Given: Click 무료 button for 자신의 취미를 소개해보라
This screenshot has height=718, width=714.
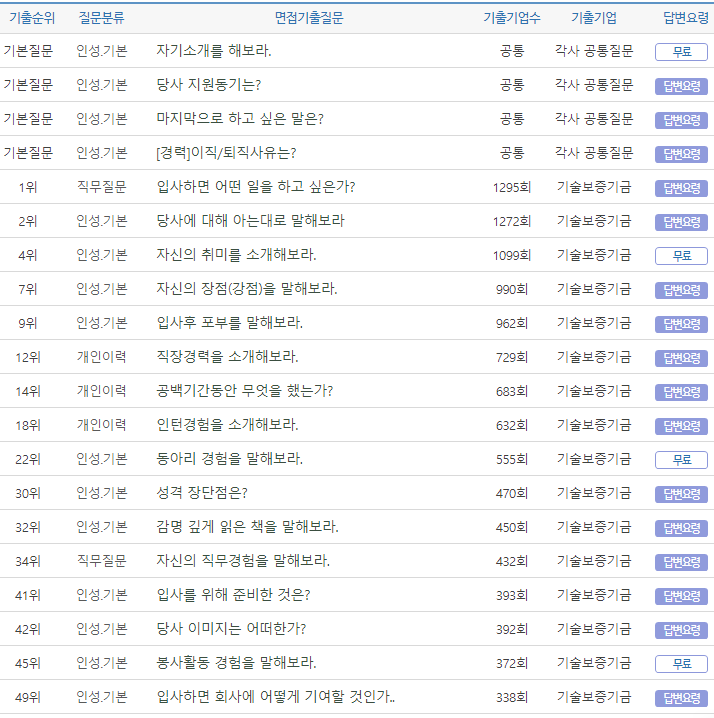Looking at the screenshot, I should pyautogui.click(x=681, y=256).
